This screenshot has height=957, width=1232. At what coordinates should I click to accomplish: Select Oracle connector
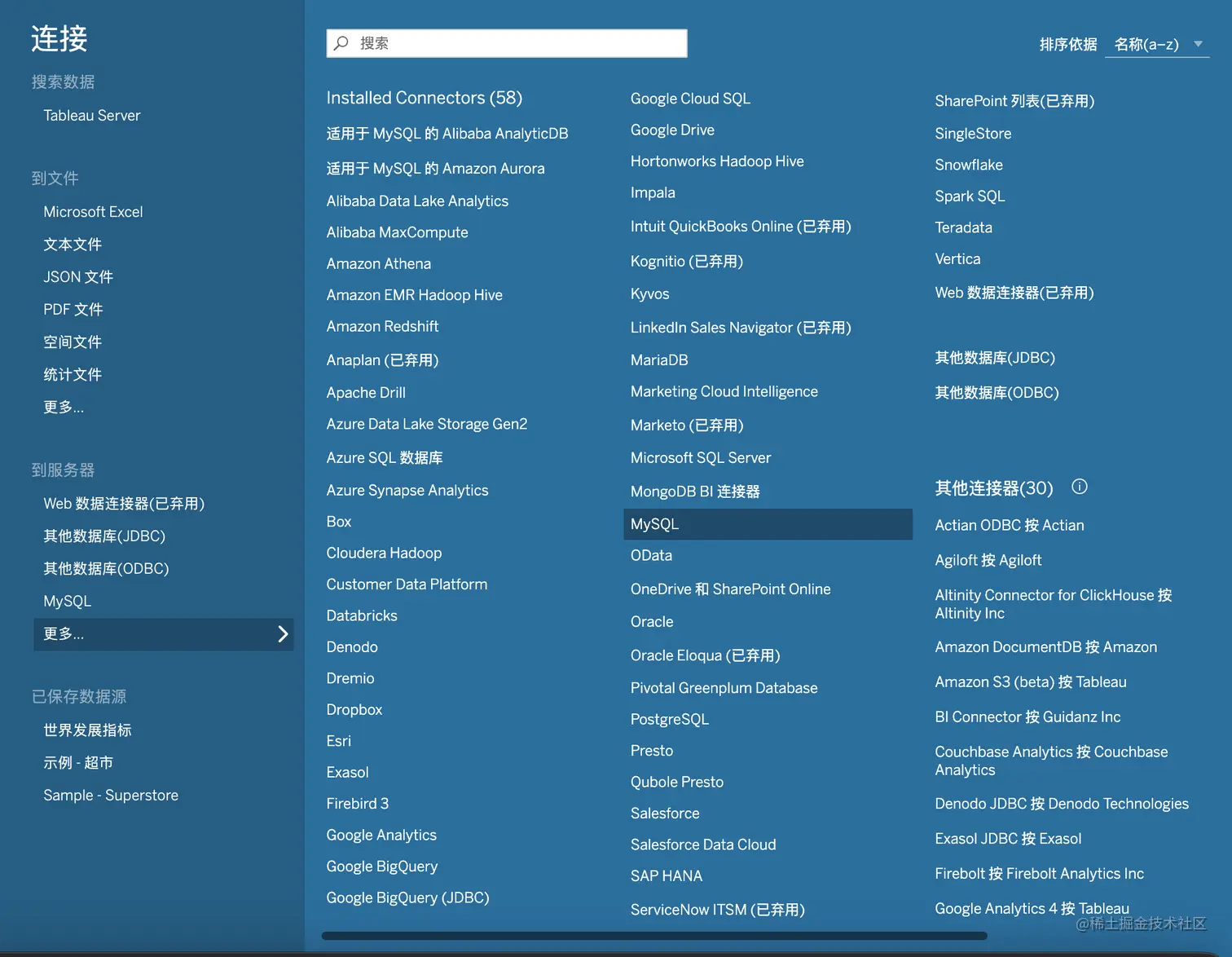click(652, 622)
